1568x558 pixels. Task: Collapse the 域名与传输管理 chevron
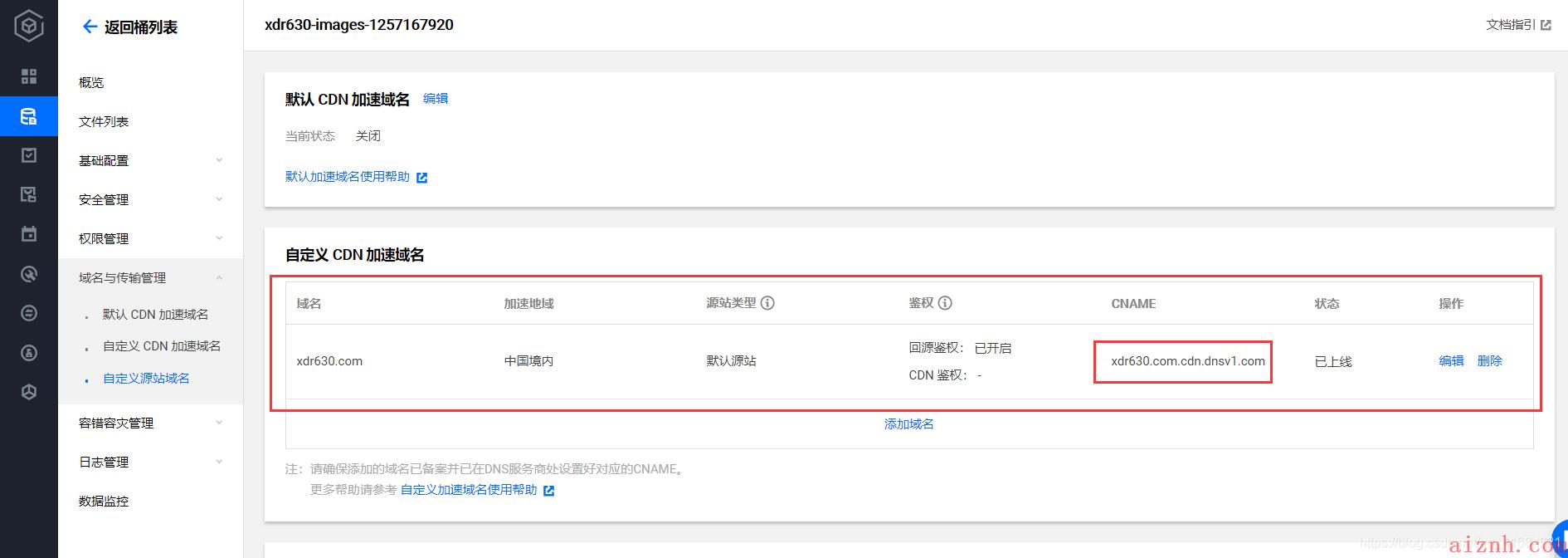[x=219, y=277]
